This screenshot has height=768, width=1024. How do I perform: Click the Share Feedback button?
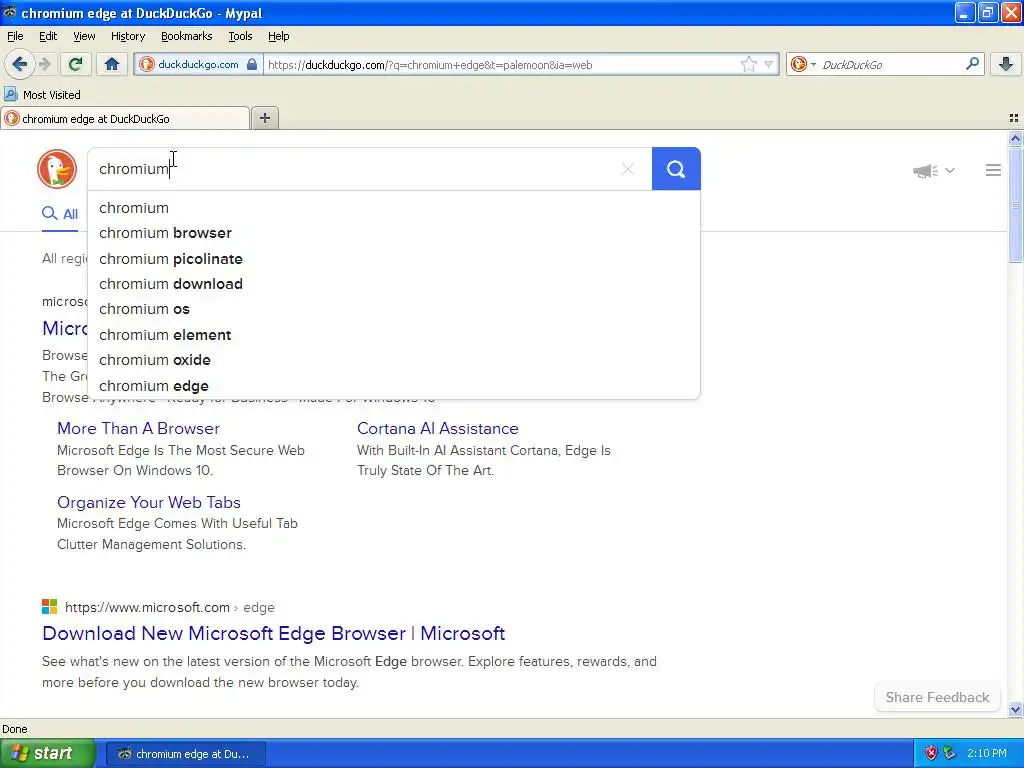coord(937,697)
